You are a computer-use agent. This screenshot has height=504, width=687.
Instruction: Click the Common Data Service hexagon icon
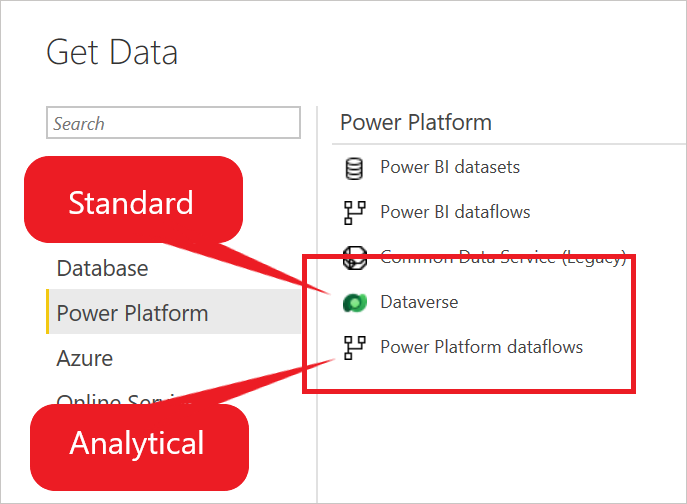[x=354, y=258]
